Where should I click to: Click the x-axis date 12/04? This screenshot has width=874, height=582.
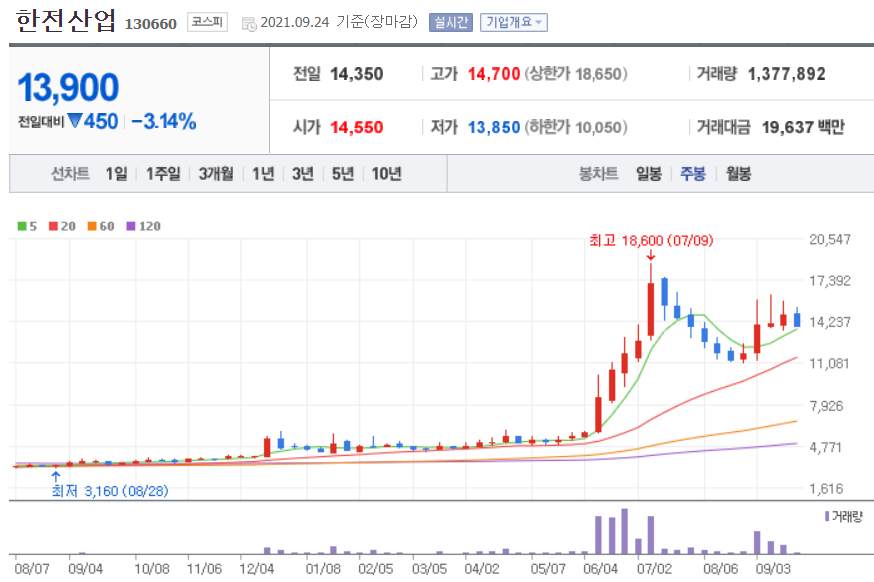tap(256, 569)
